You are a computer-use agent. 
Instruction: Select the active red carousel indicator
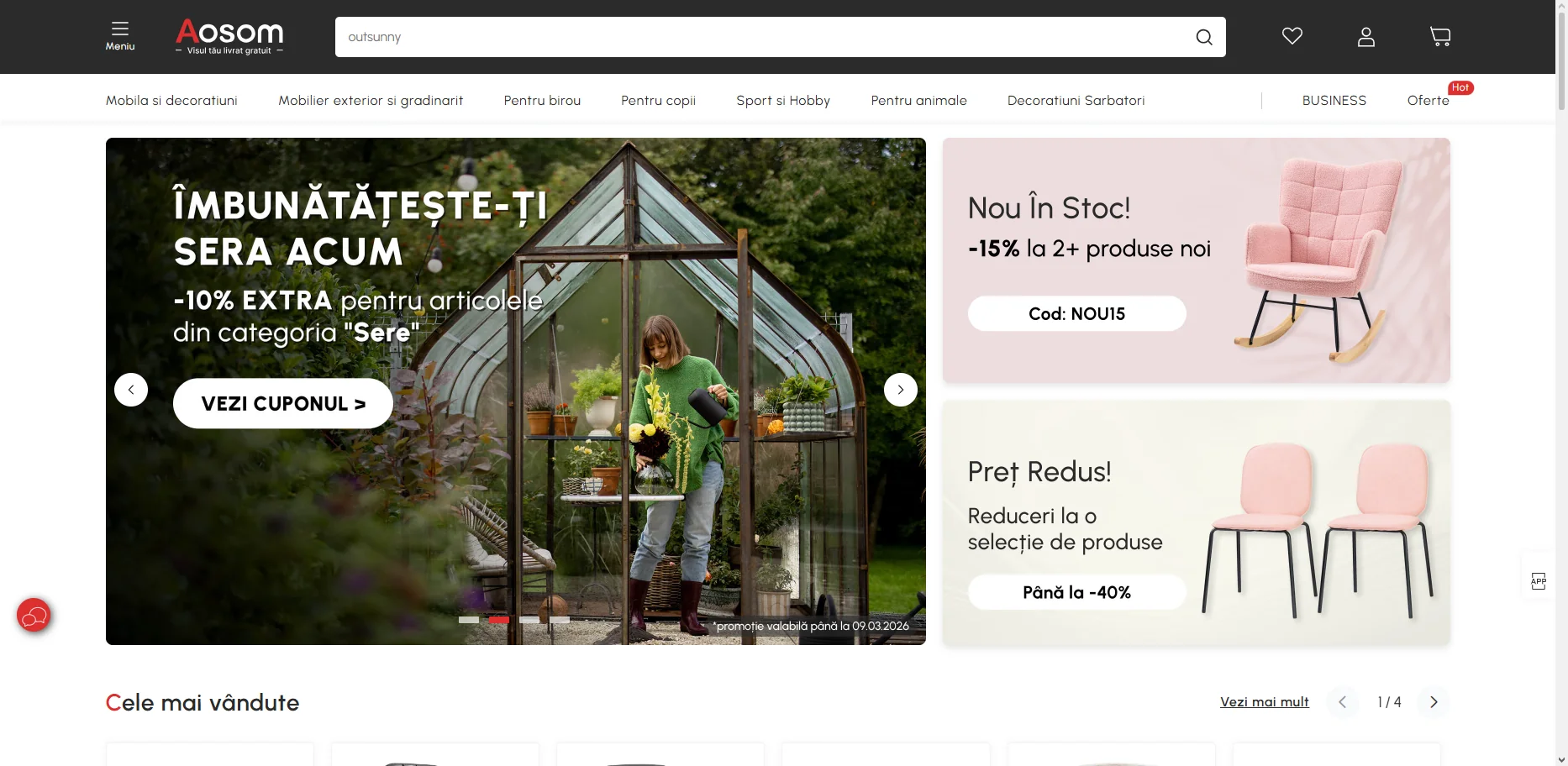499,620
